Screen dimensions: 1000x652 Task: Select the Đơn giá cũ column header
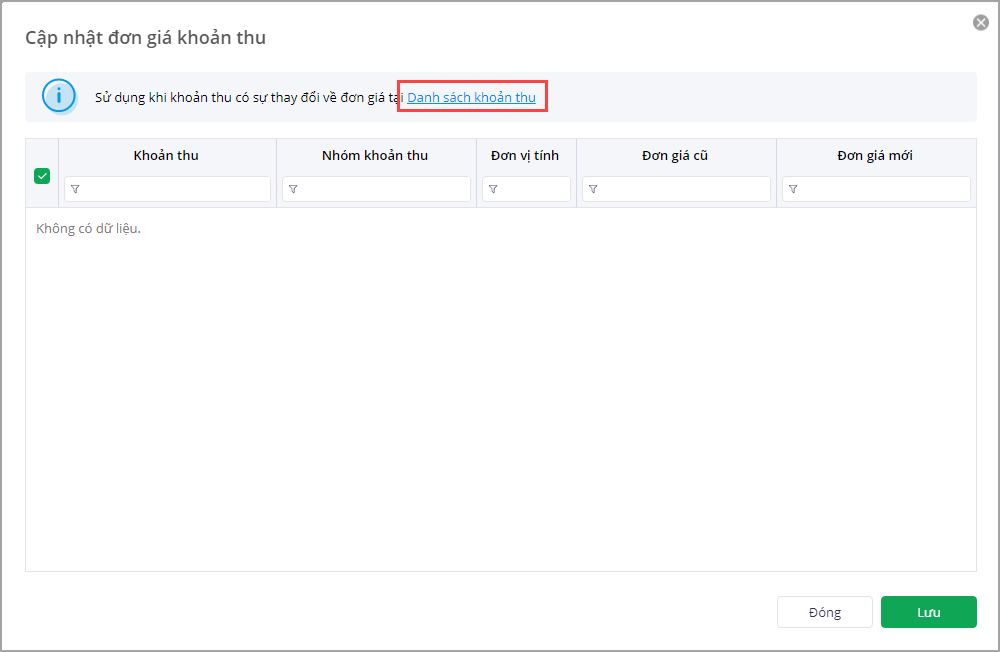pos(675,155)
